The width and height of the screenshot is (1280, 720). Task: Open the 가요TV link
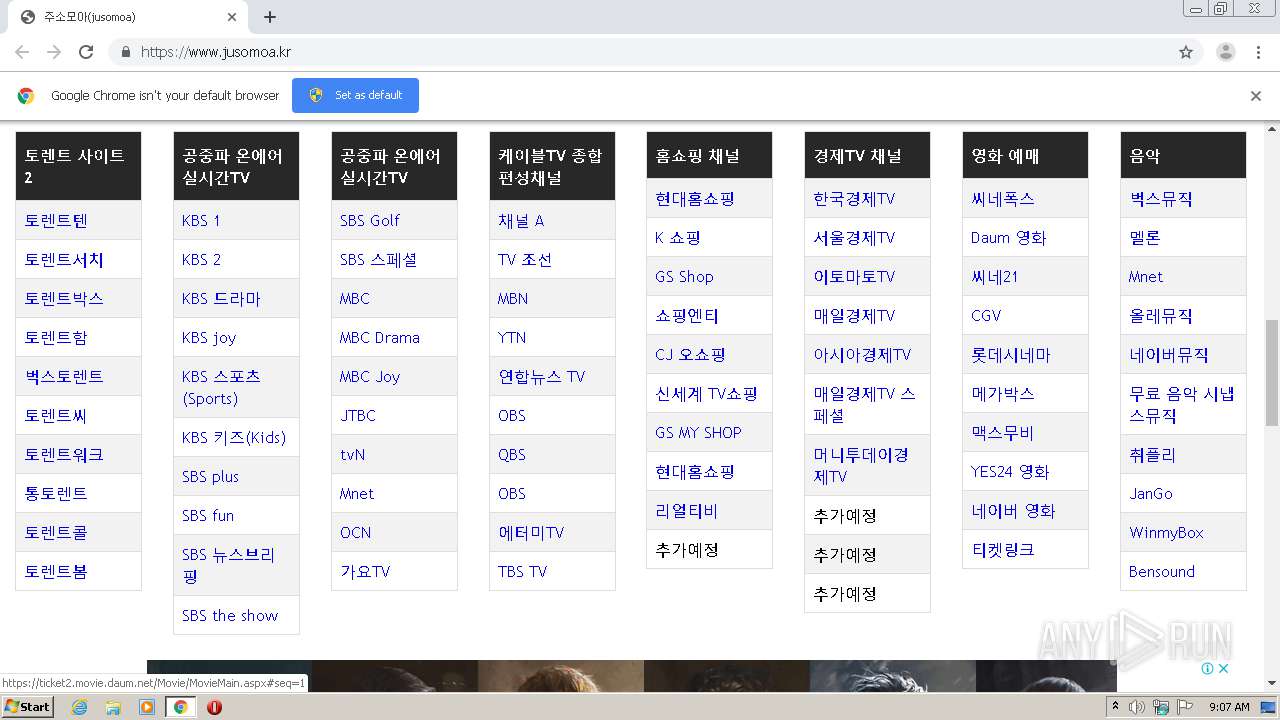365,571
